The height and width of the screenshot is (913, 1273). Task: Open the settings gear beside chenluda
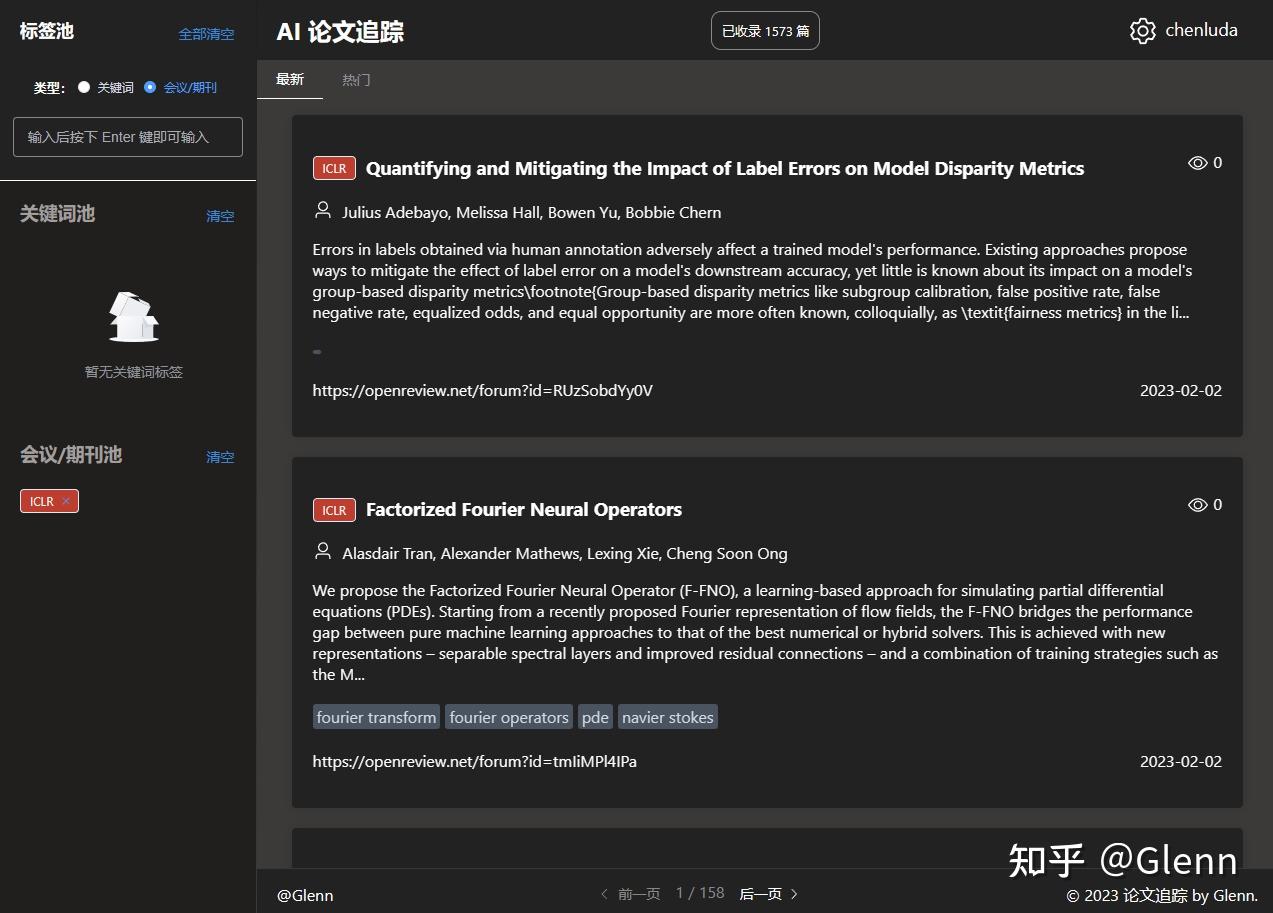coord(1141,30)
